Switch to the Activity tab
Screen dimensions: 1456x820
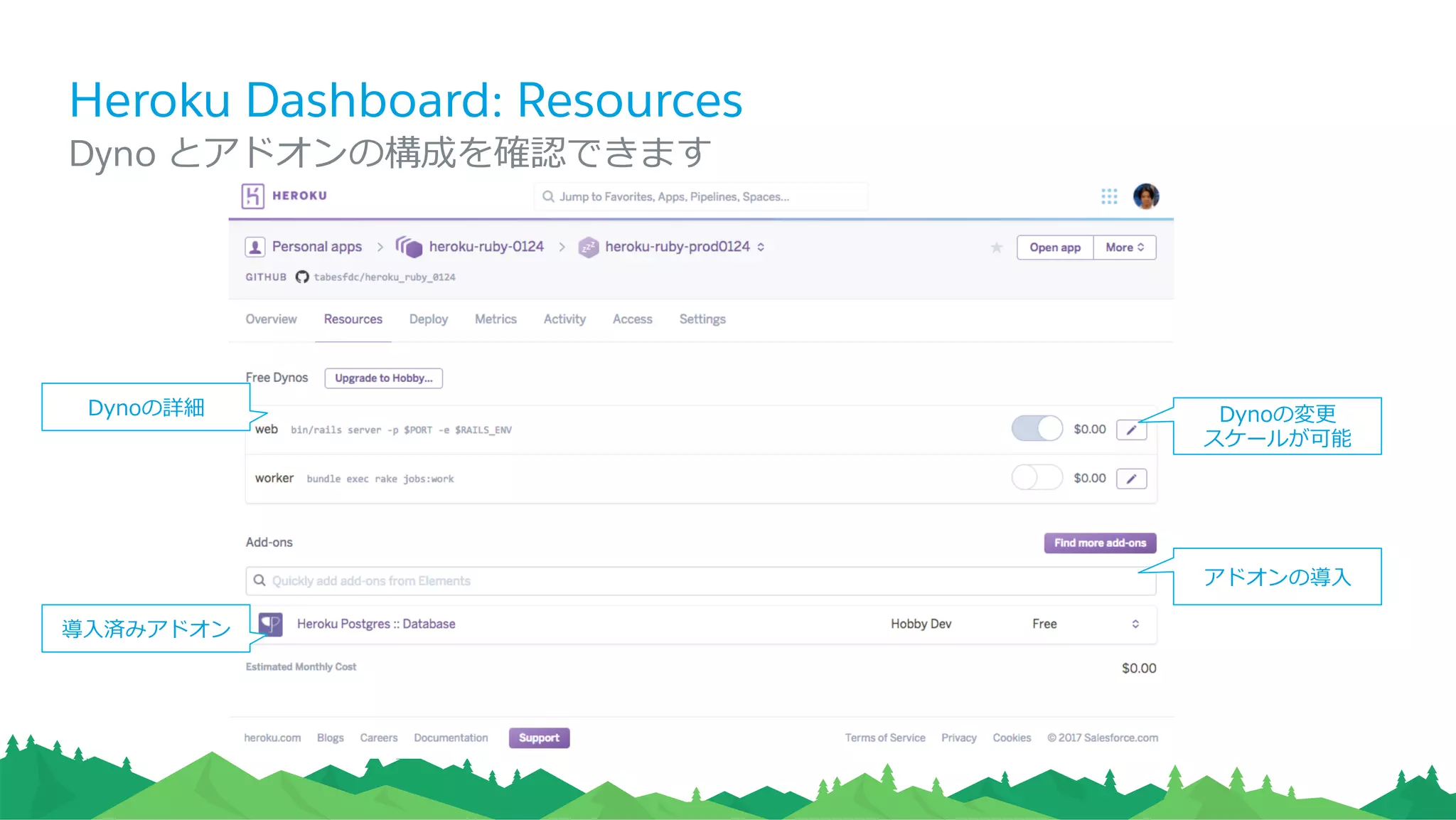click(564, 319)
